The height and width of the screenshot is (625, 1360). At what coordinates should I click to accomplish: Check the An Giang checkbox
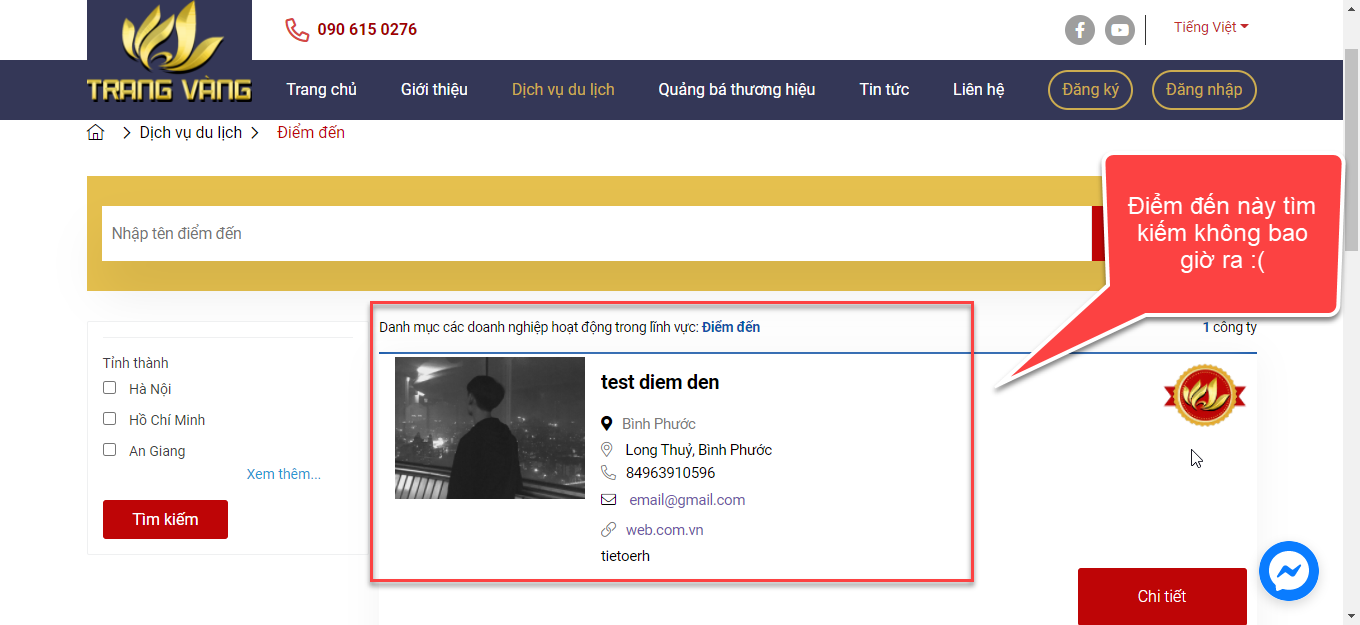click(110, 450)
